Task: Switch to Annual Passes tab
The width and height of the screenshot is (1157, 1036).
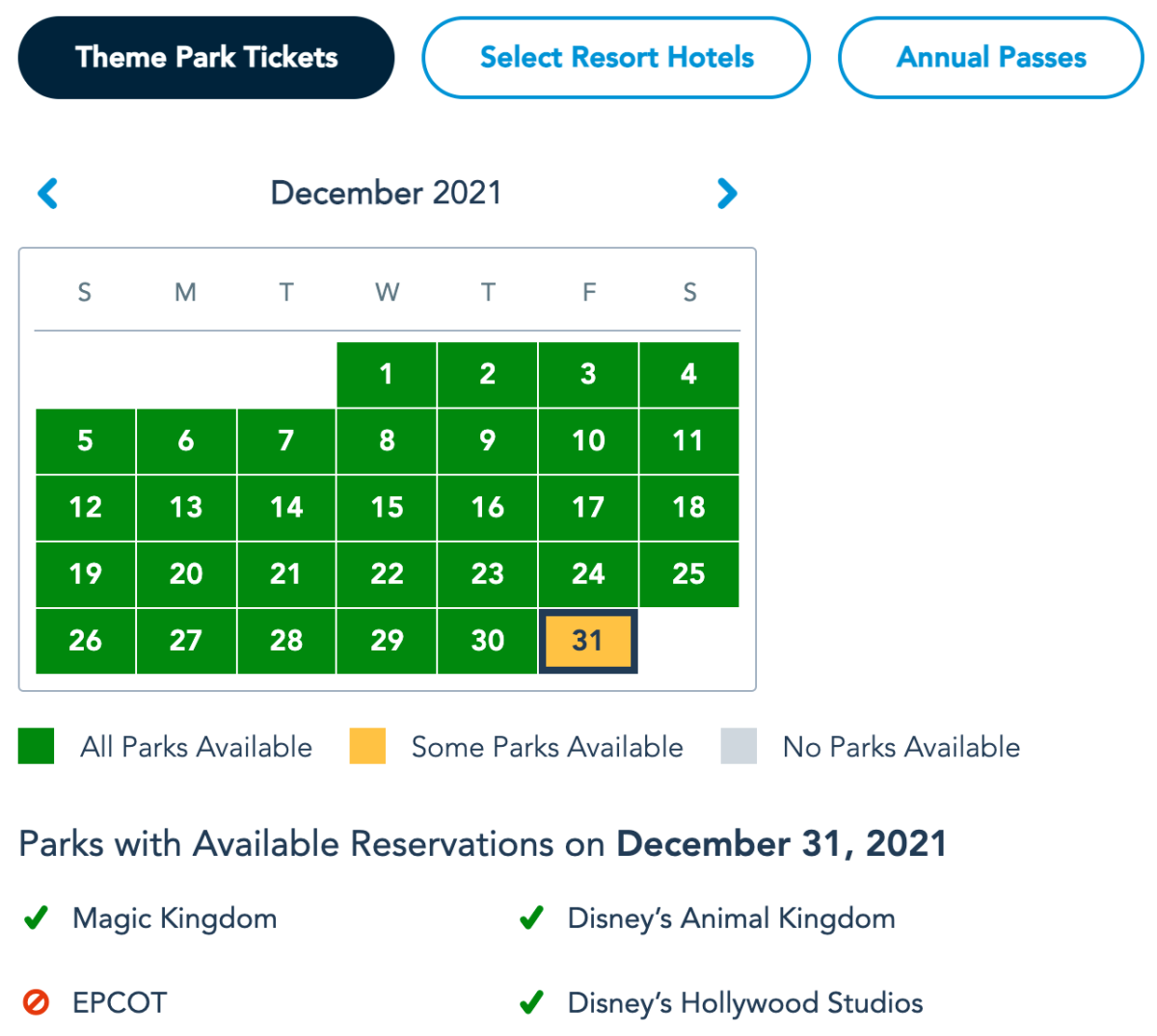Action: 991,58
